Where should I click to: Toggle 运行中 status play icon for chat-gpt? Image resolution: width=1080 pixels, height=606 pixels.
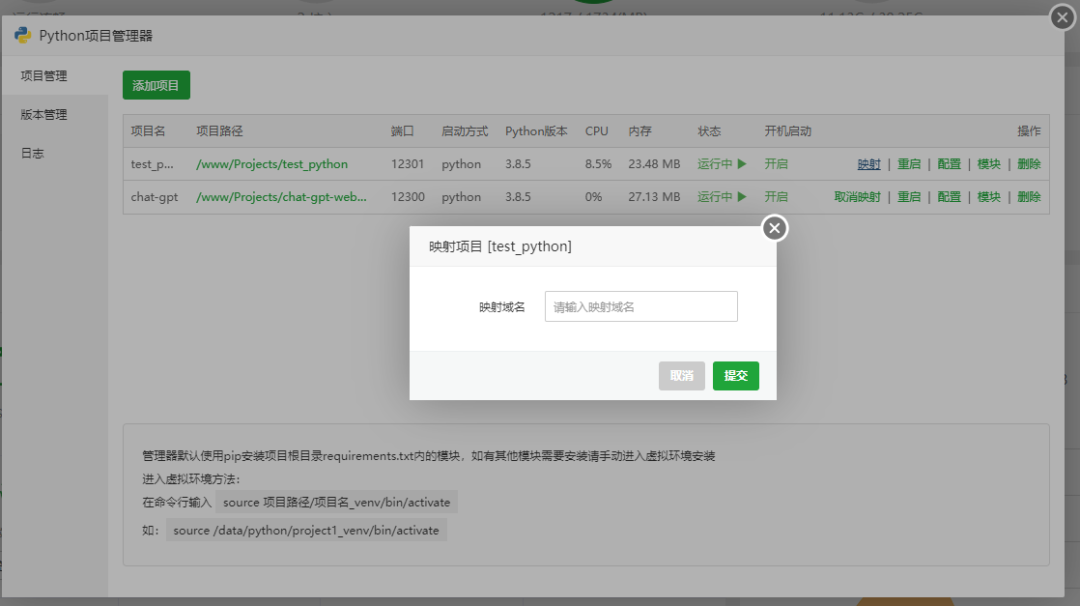click(x=741, y=197)
